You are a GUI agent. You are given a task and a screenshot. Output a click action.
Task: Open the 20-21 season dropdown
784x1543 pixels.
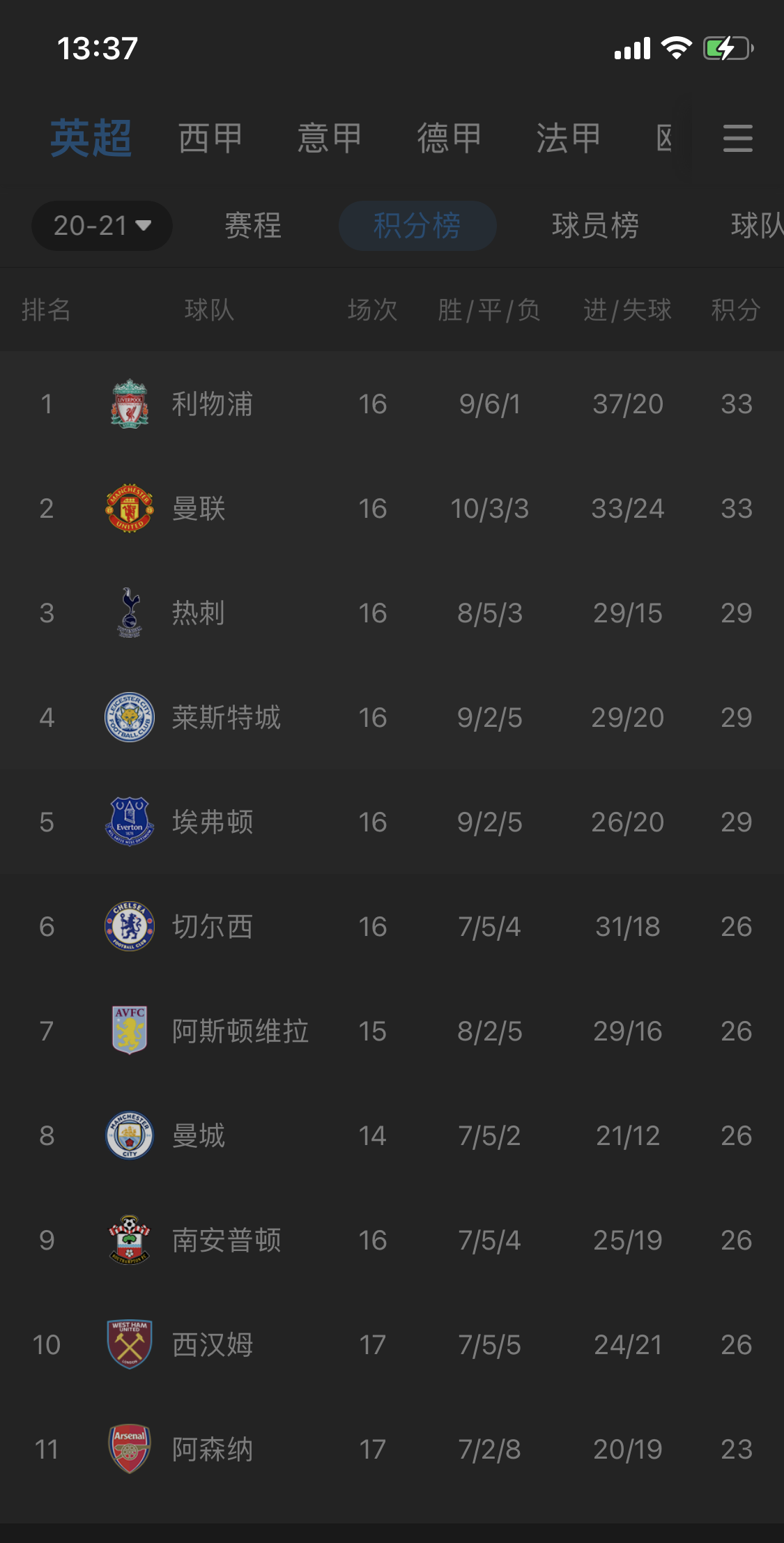102,226
